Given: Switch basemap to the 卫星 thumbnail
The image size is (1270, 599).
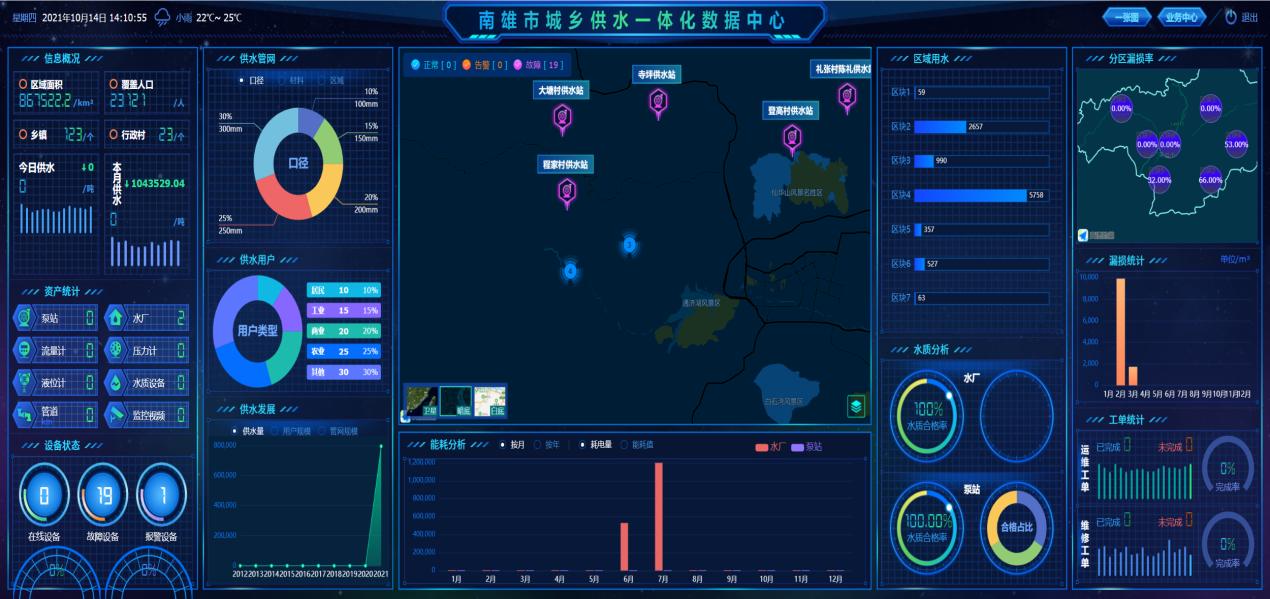Looking at the screenshot, I should [x=422, y=400].
